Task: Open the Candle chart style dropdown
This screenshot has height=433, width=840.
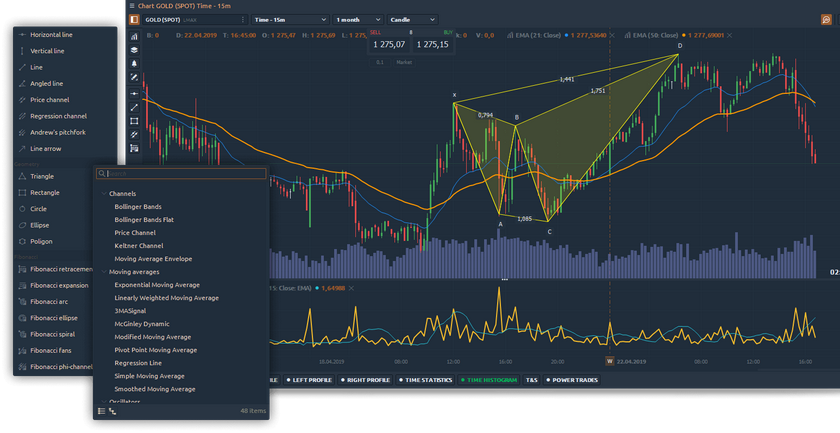Action: pos(412,19)
